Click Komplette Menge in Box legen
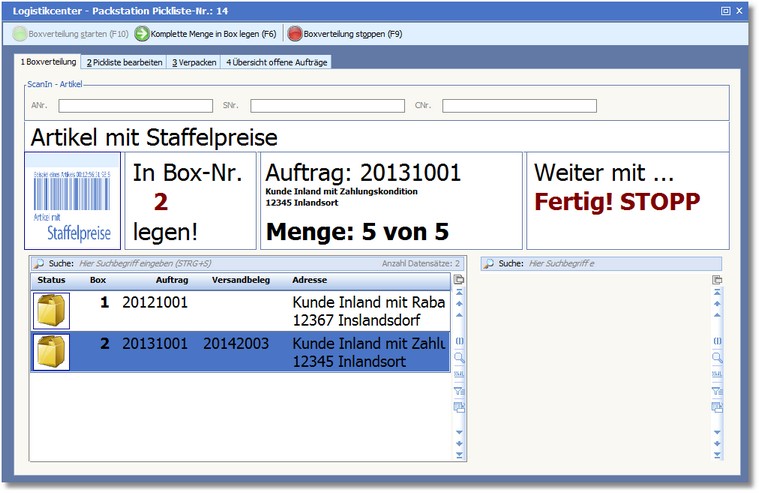The width and height of the screenshot is (759, 493). pyautogui.click(x=206, y=33)
